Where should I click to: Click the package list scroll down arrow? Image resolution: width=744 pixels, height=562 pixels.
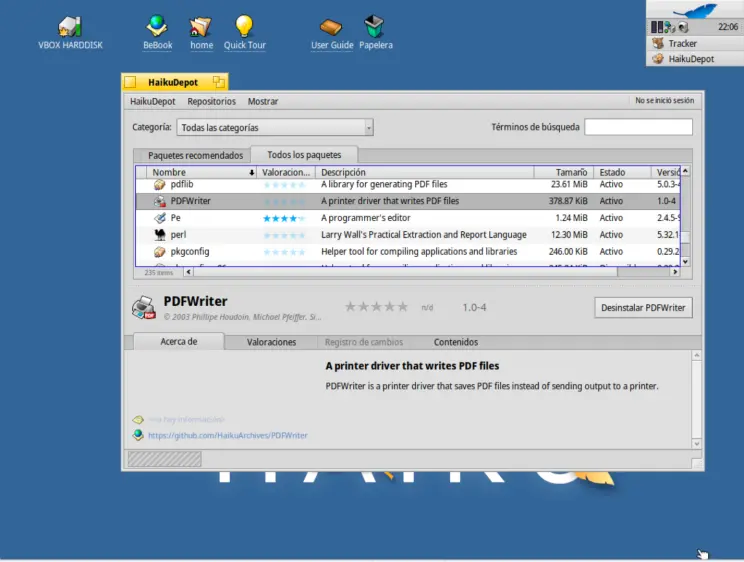tap(686, 262)
